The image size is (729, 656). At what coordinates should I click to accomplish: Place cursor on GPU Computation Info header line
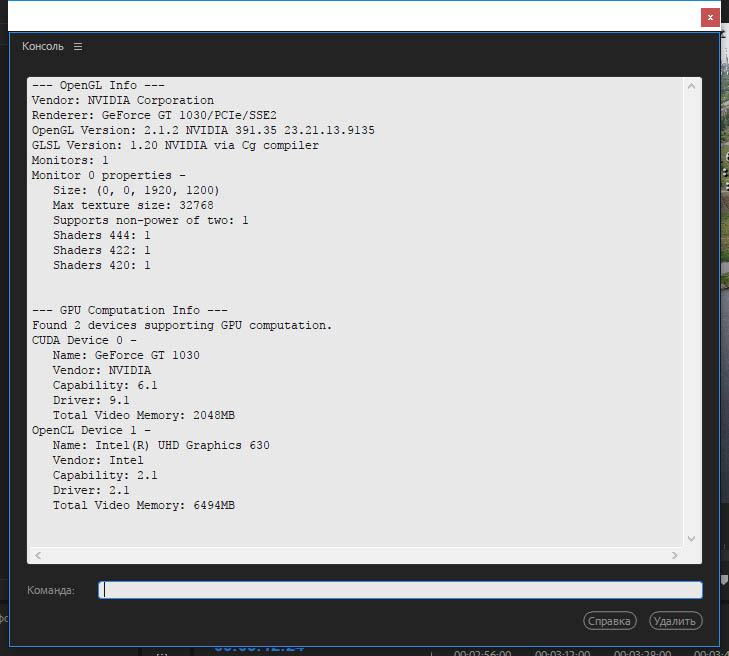(x=130, y=311)
